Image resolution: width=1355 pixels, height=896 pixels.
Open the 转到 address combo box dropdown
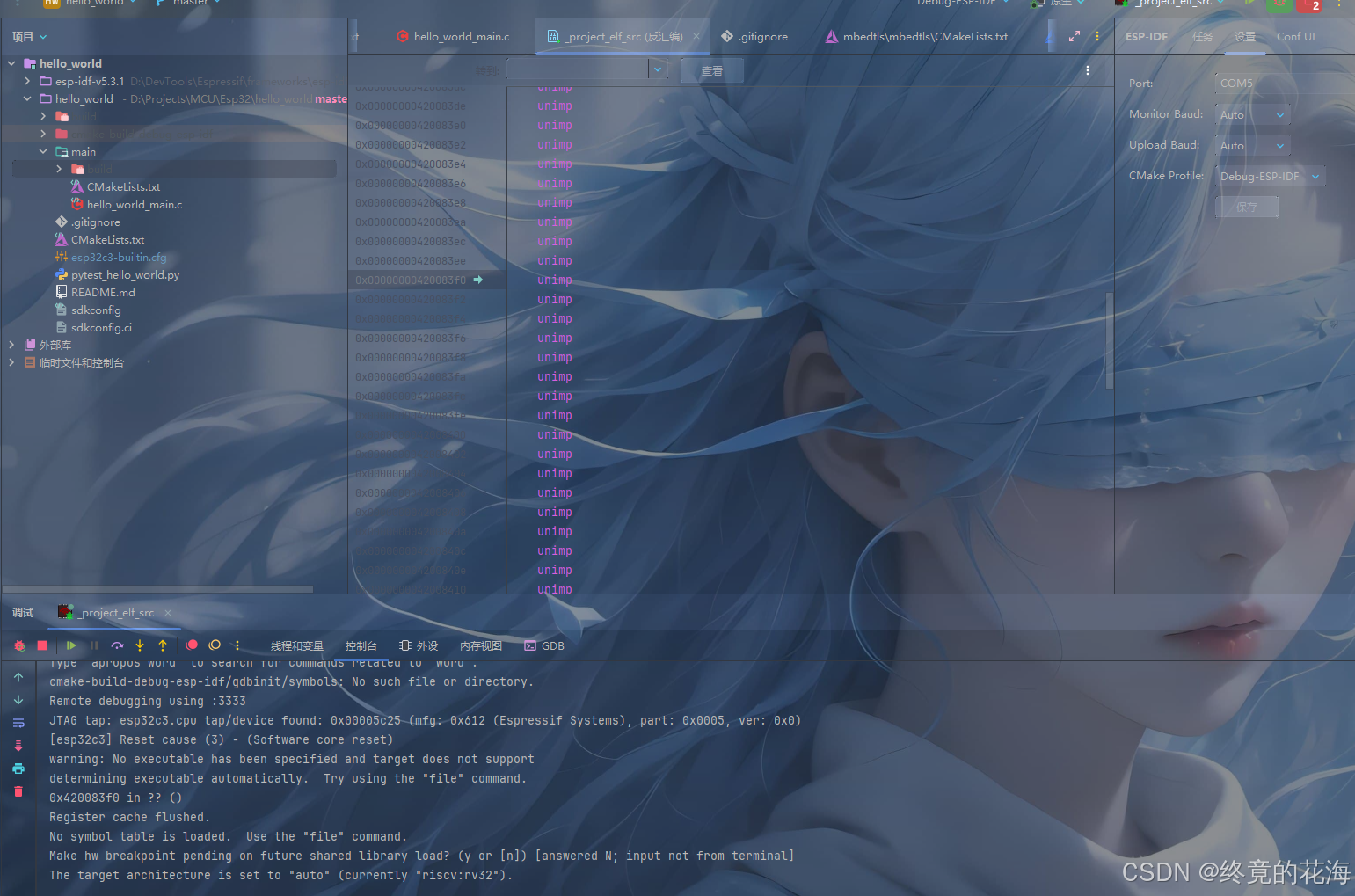tap(658, 69)
